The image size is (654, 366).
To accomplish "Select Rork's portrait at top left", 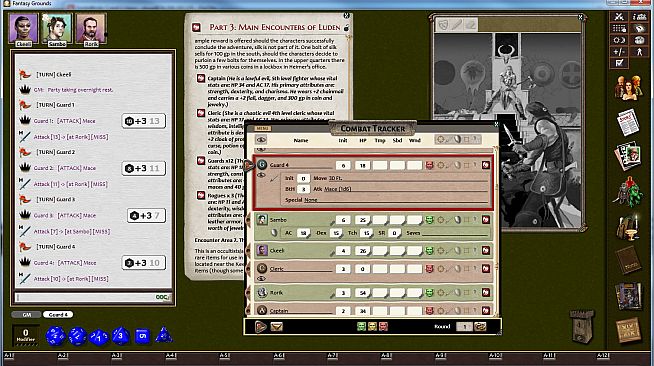I will pyautogui.click(x=91, y=29).
